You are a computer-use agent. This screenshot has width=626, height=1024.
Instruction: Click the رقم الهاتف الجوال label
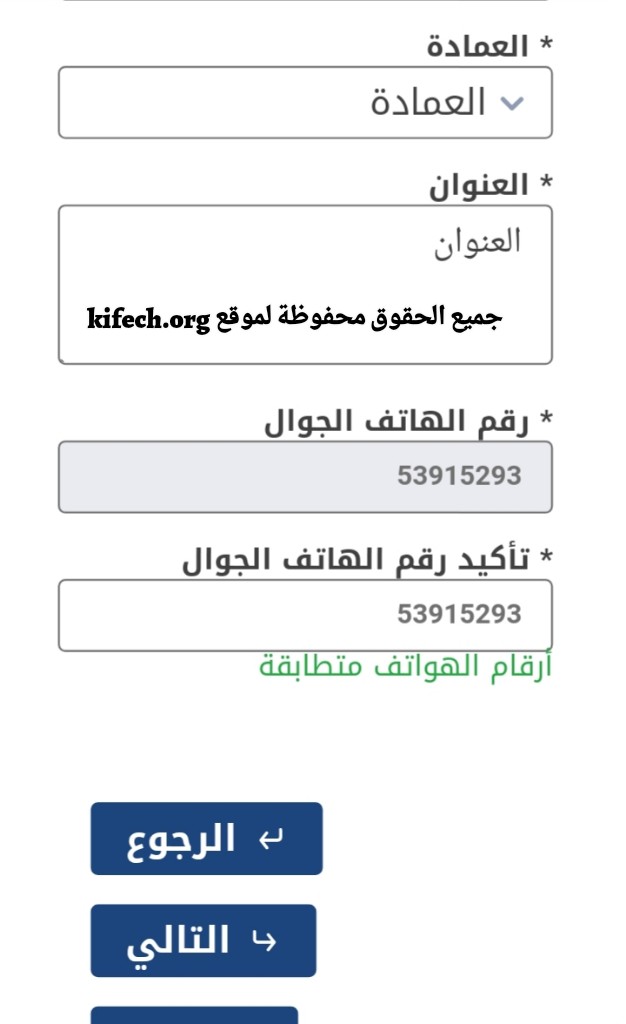pyautogui.click(x=396, y=421)
